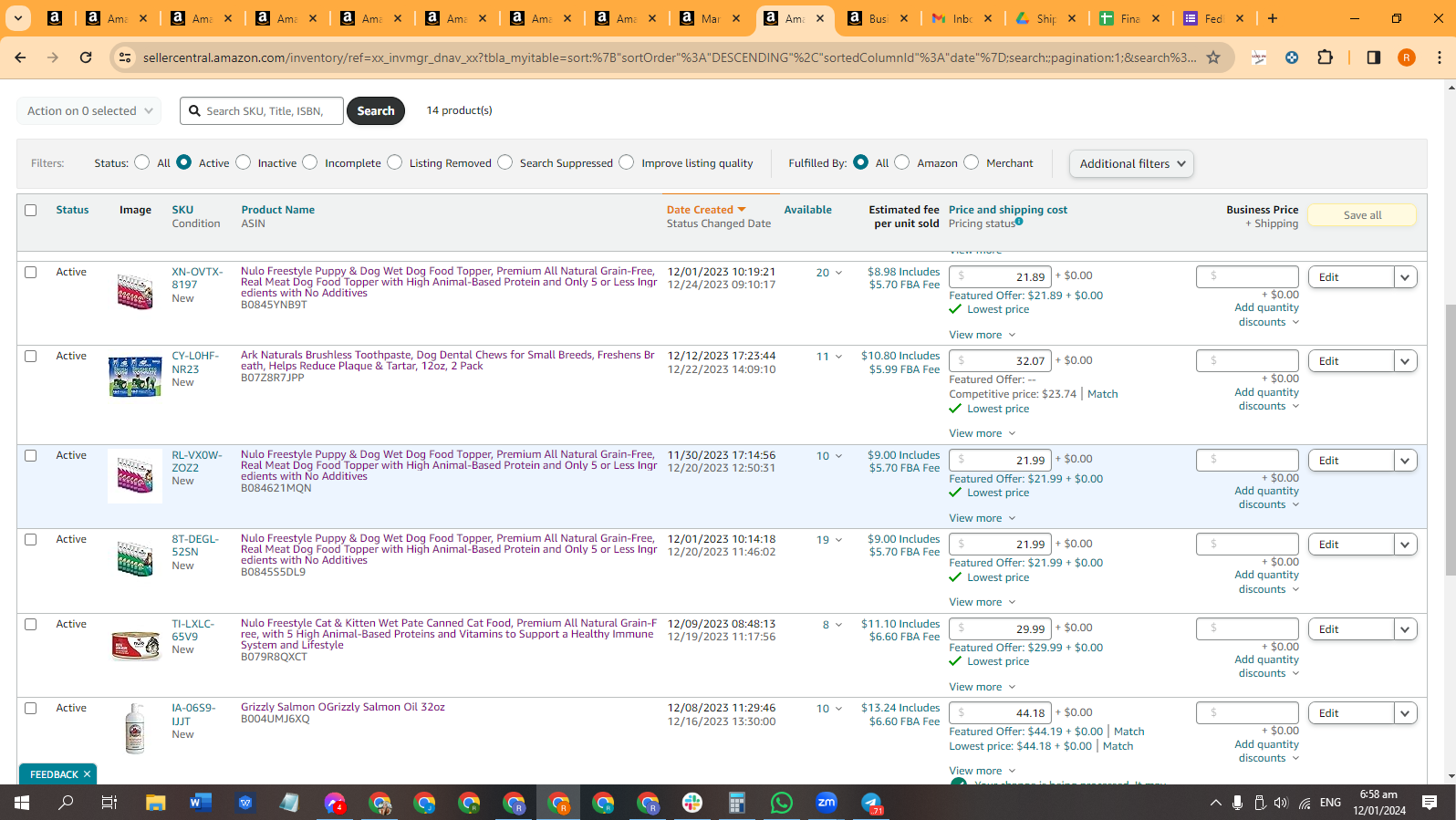Expand Edit dropdown arrow for RL-VX0W-ZOZ2
1456x820 pixels.
[x=1405, y=461]
